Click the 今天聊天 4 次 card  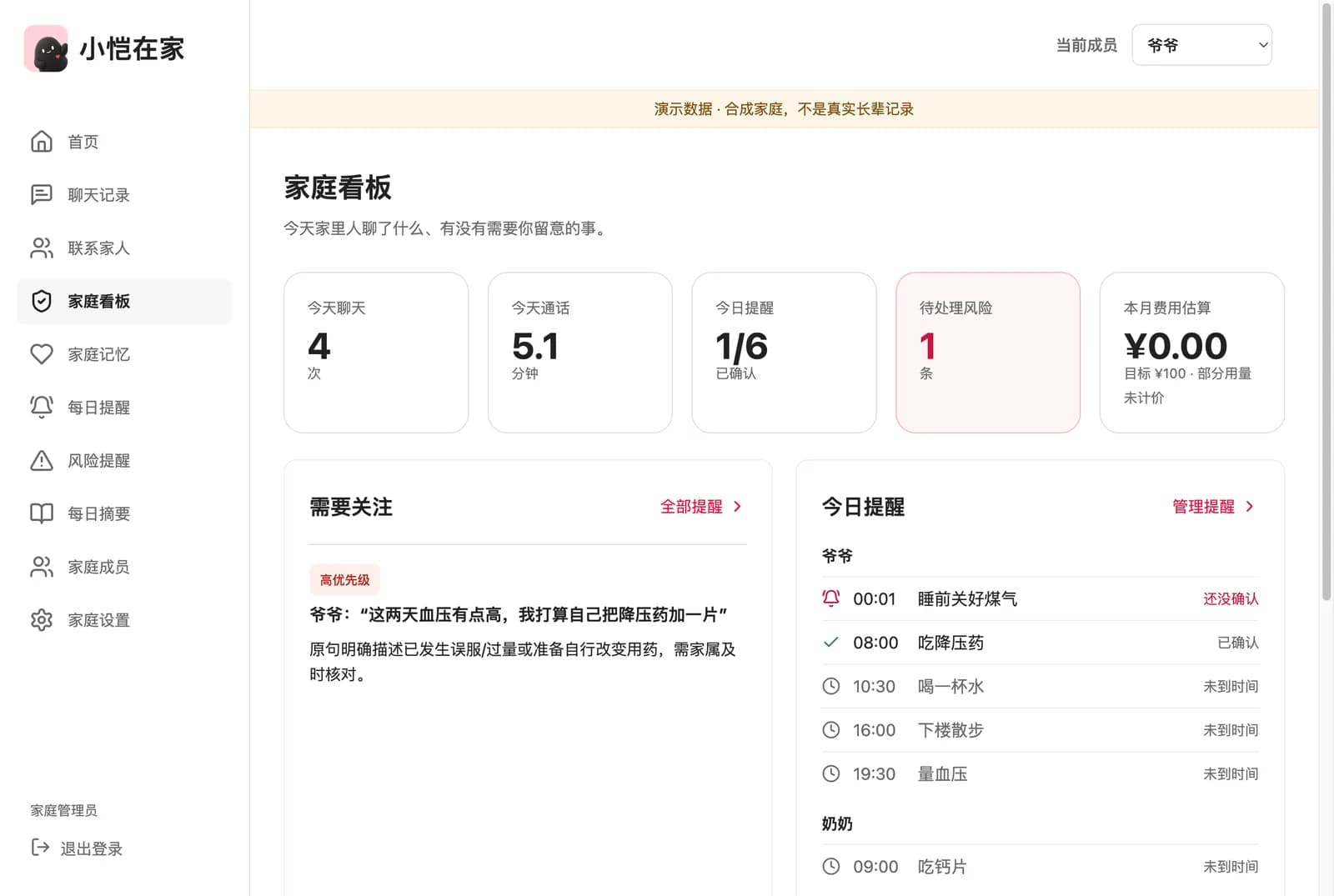pos(376,353)
